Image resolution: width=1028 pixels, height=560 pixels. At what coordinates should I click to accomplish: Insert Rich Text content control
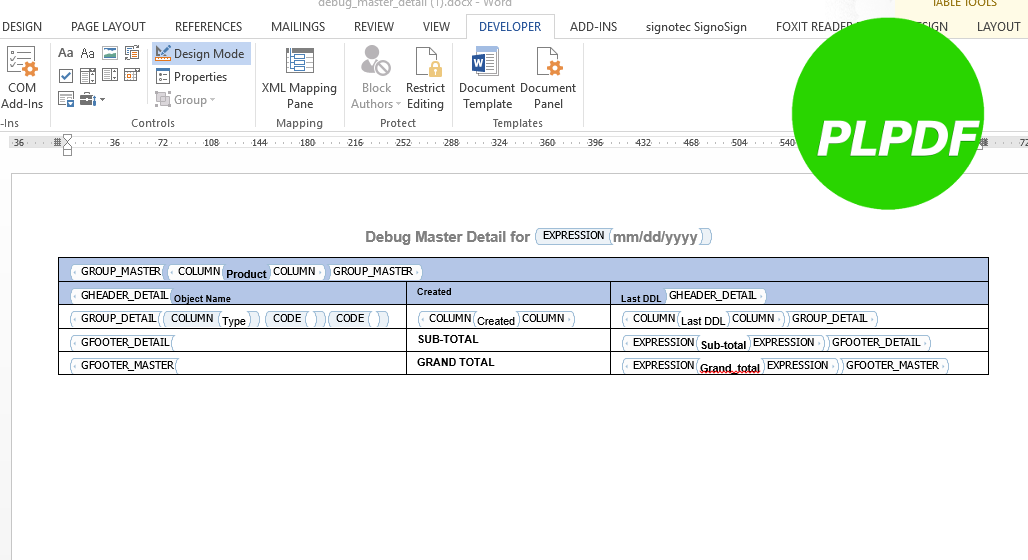[66, 53]
